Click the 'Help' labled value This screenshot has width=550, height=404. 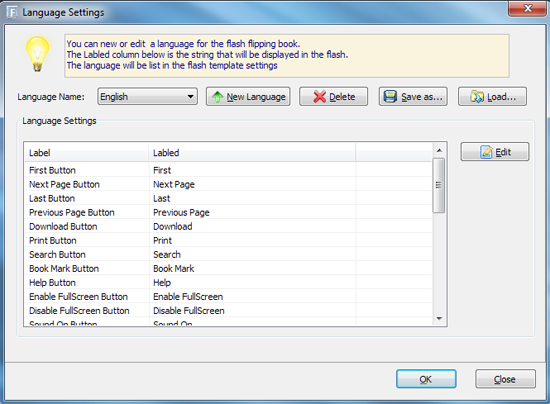[162, 283]
